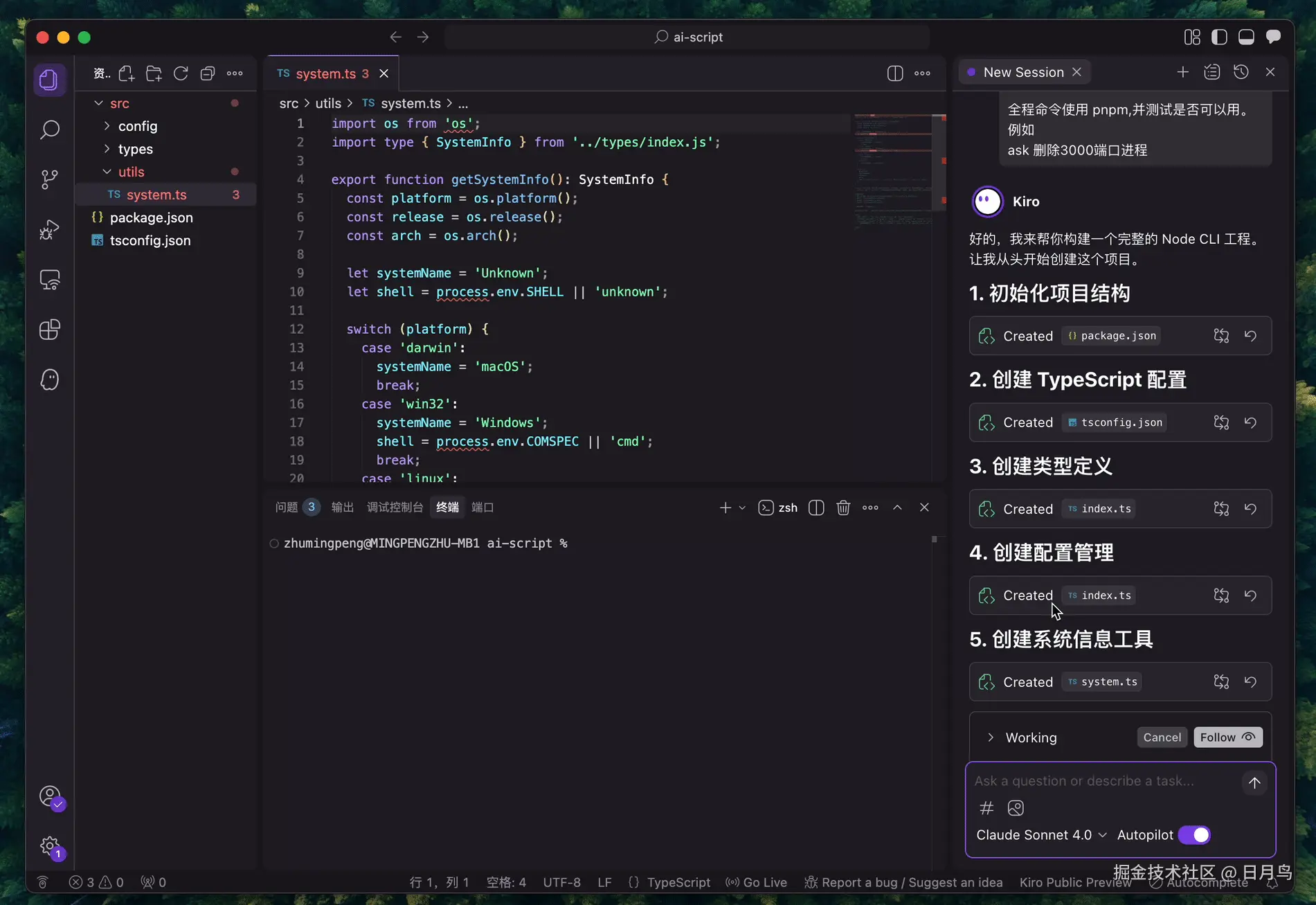This screenshot has height=905, width=1316.
Task: Open the Run and Debug view
Action: [x=49, y=229]
